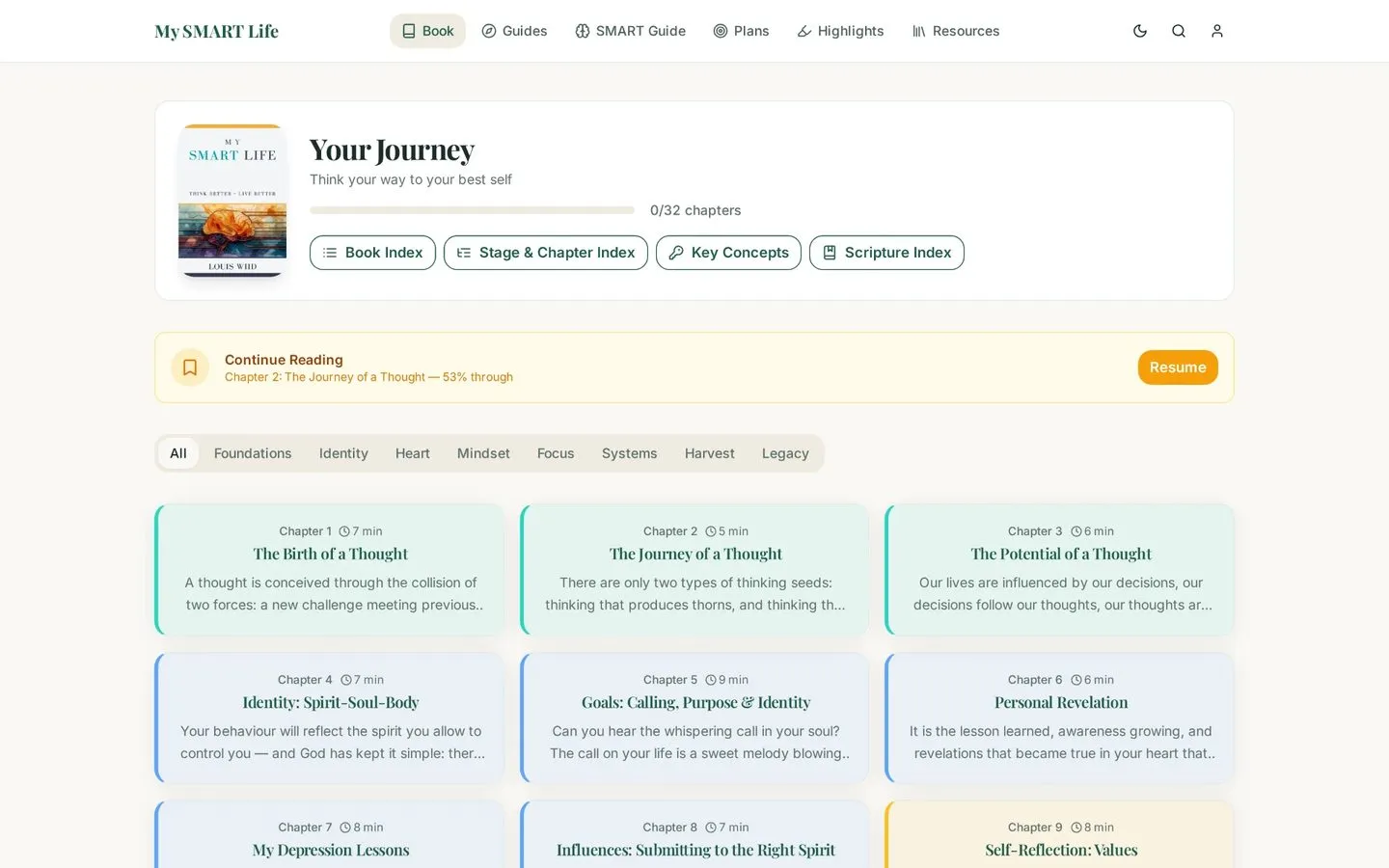Click clock icon on Chapter 3 card
1389x868 pixels.
(1076, 531)
